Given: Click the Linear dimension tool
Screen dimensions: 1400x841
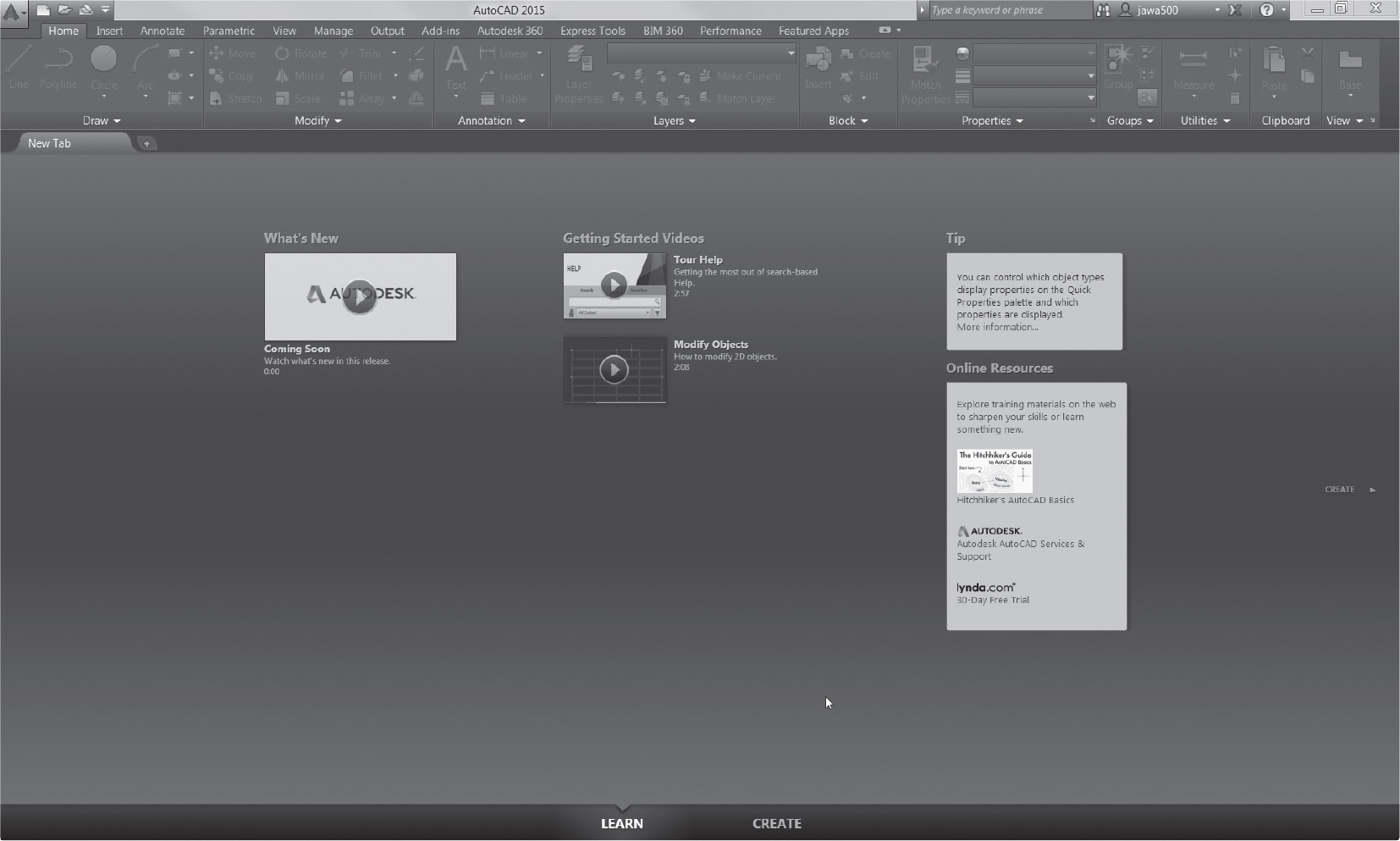Looking at the screenshot, I should [504, 53].
